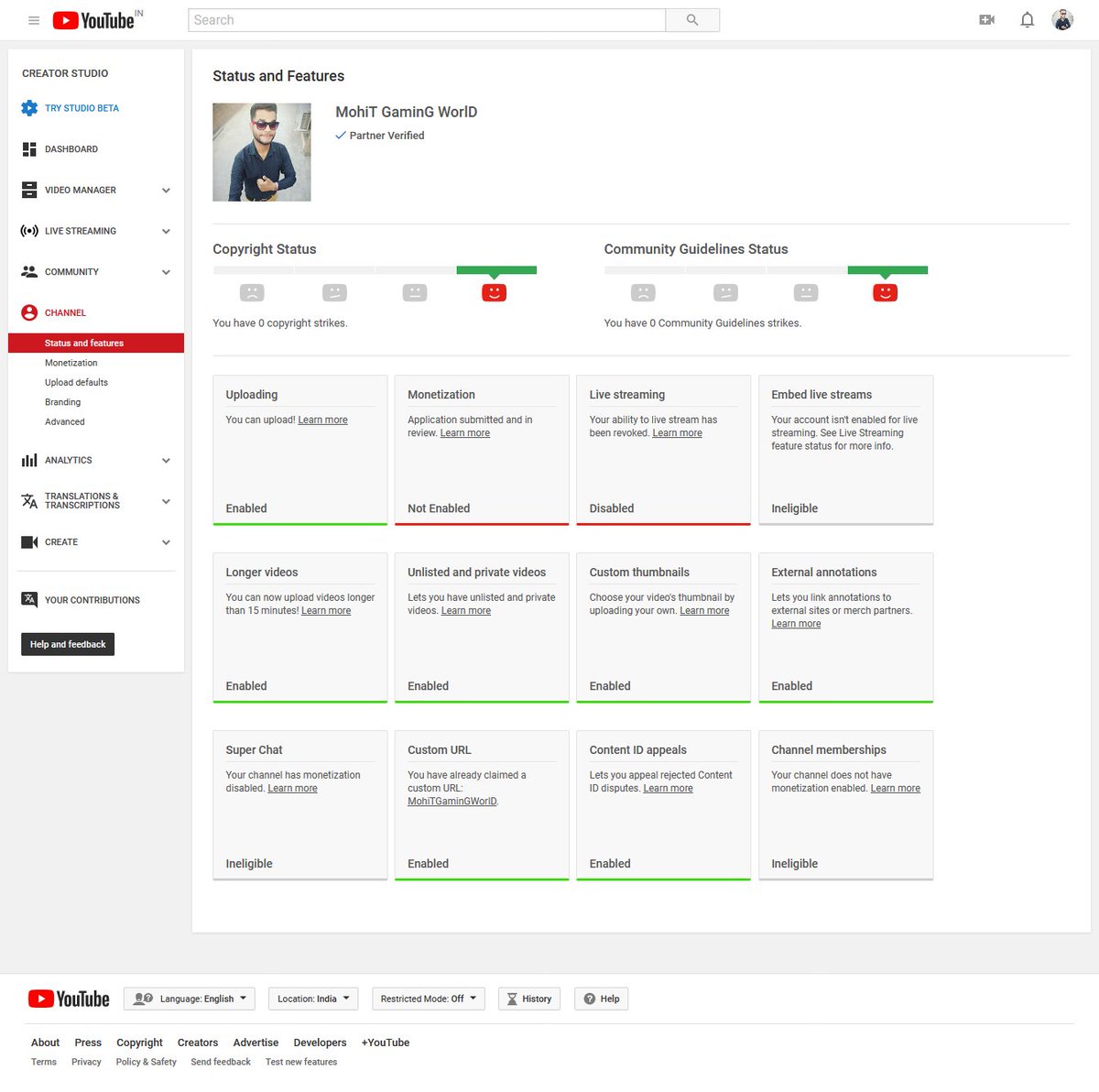This screenshot has width=1099, height=1092.
Task: Click the Live Streaming broadcast icon
Action: [29, 231]
